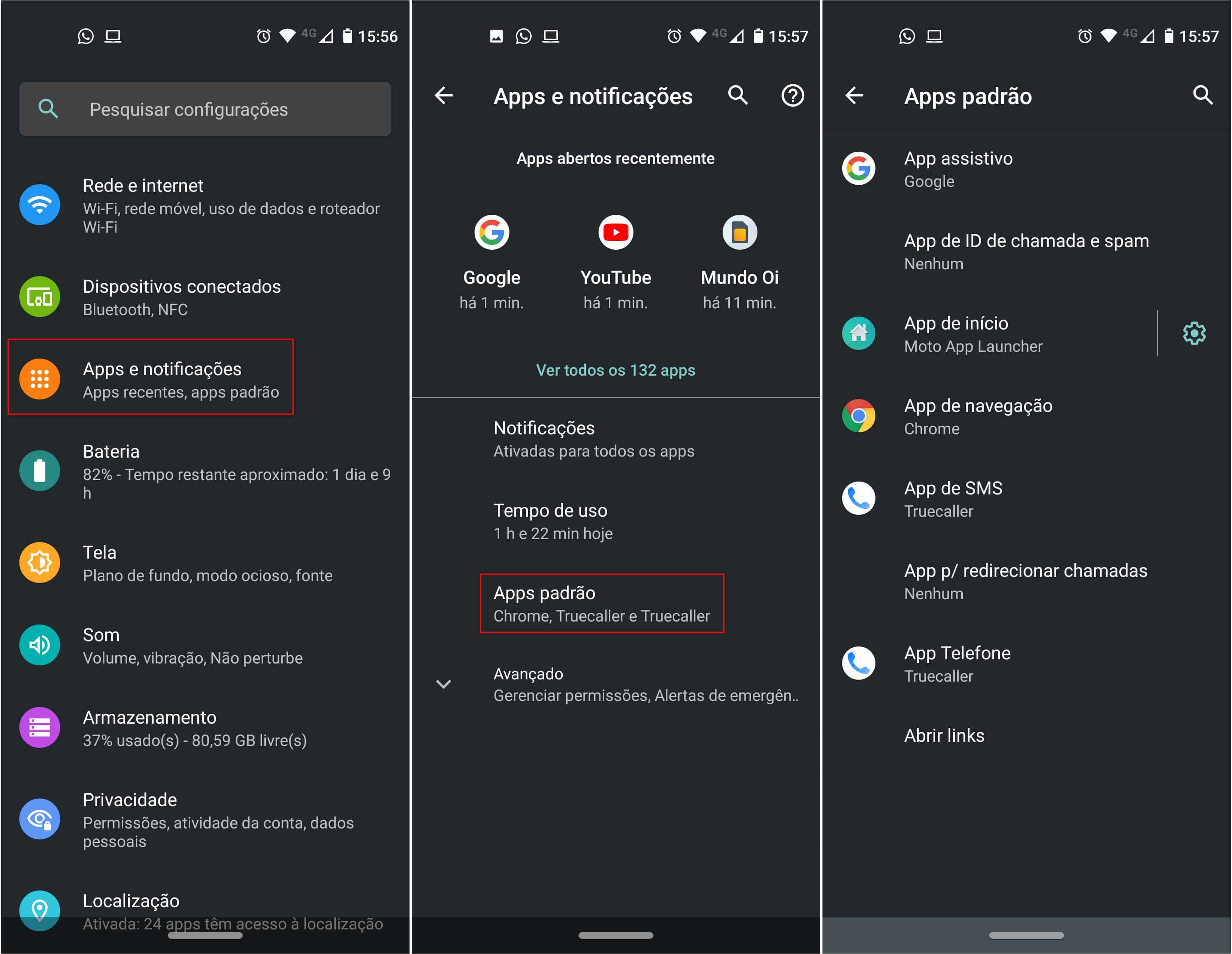This screenshot has width=1232, height=954.
Task: Open Bateria settings entry
Action: tap(205, 471)
